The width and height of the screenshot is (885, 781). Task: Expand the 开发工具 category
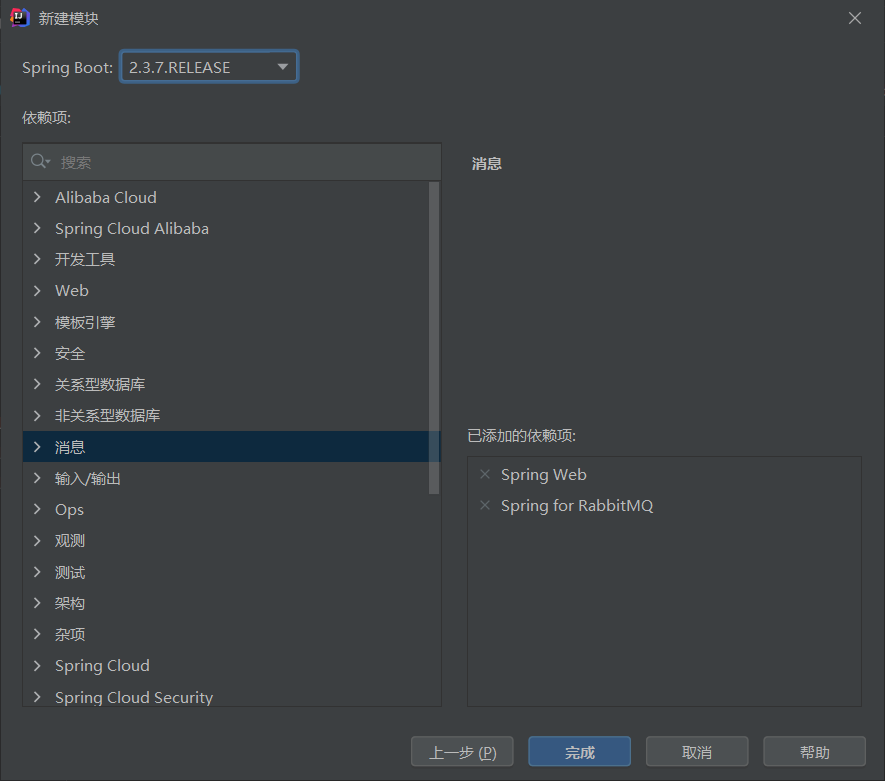click(x=37, y=259)
